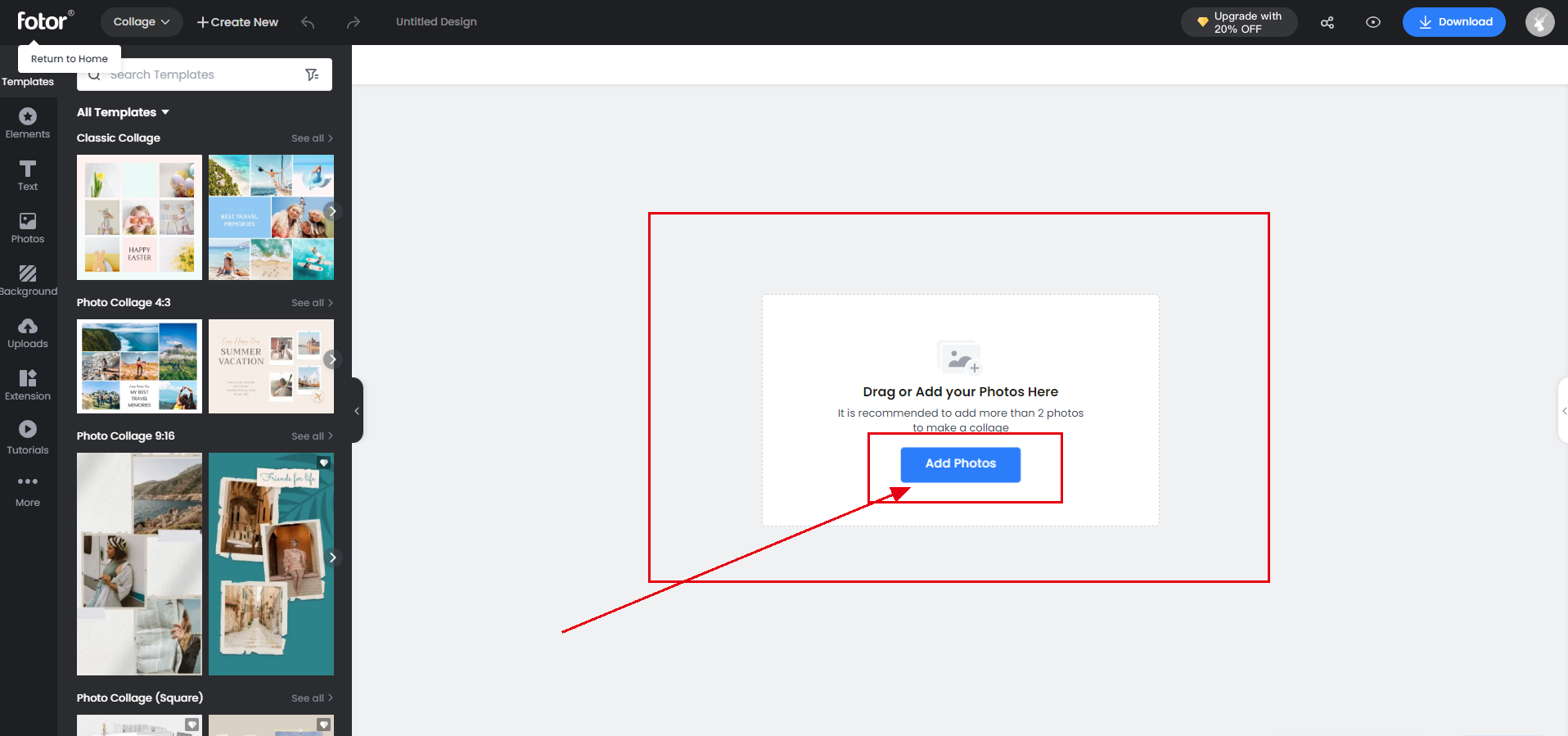Image resolution: width=1568 pixels, height=736 pixels.
Task: Click 'Drag or Add your Photos Here' text
Action: [x=961, y=392]
